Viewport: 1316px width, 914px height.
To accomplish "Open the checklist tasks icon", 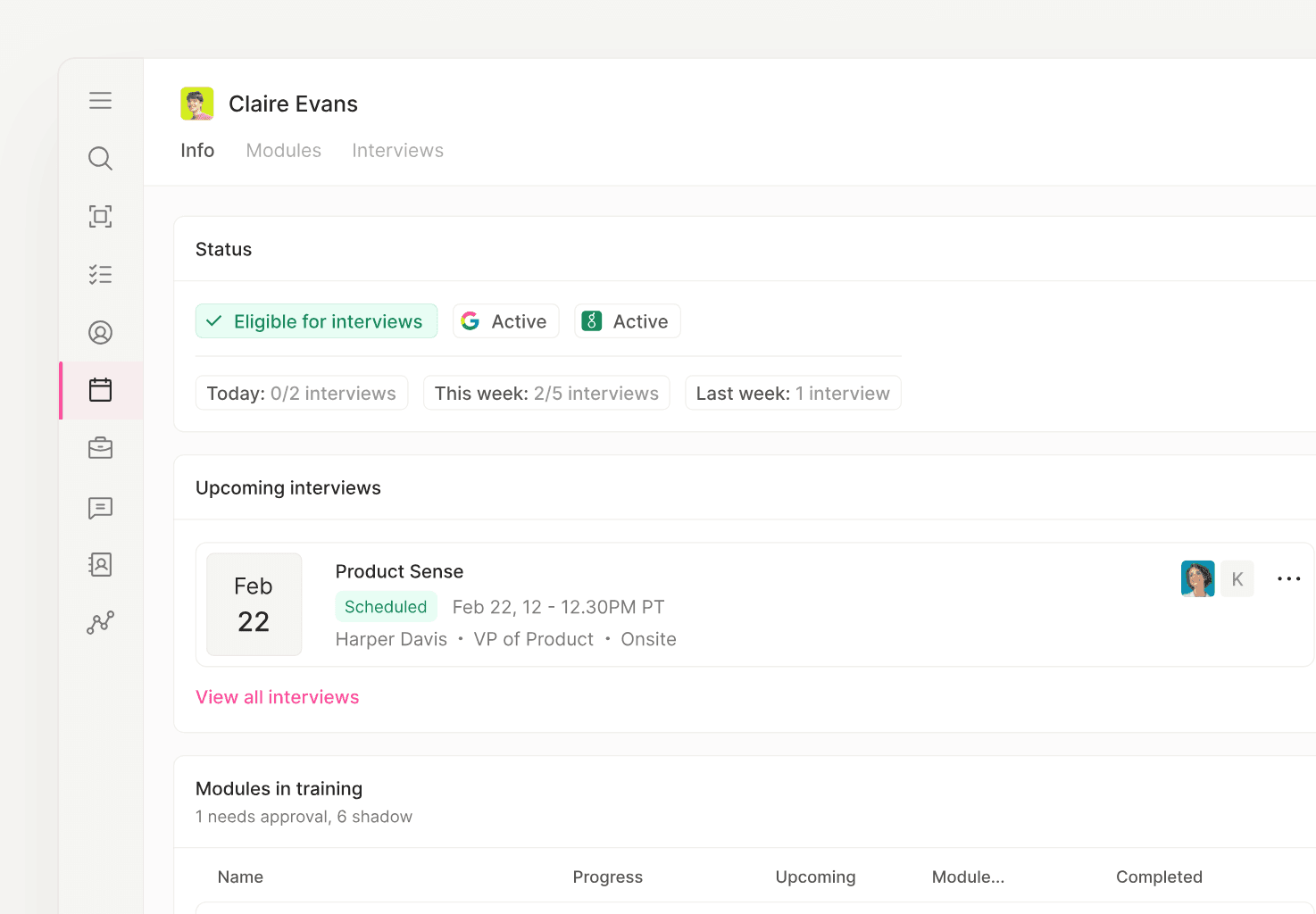I will pos(100,274).
